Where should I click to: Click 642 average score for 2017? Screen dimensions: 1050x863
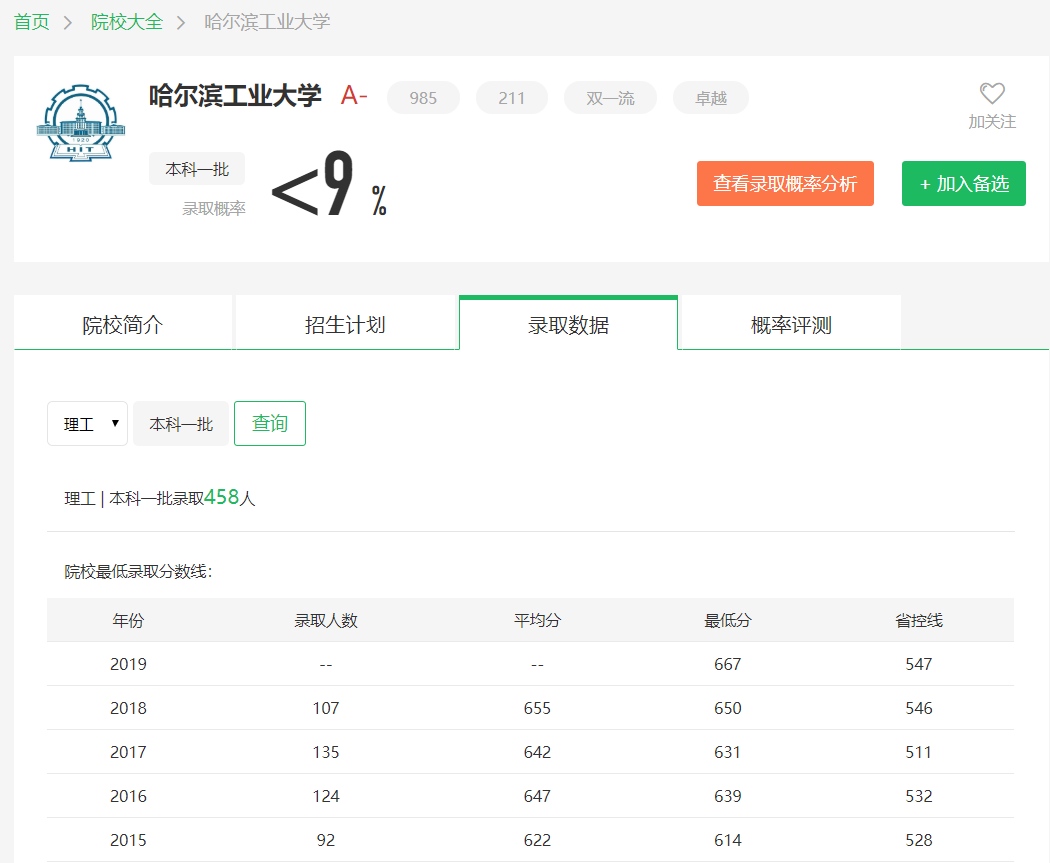point(537,752)
